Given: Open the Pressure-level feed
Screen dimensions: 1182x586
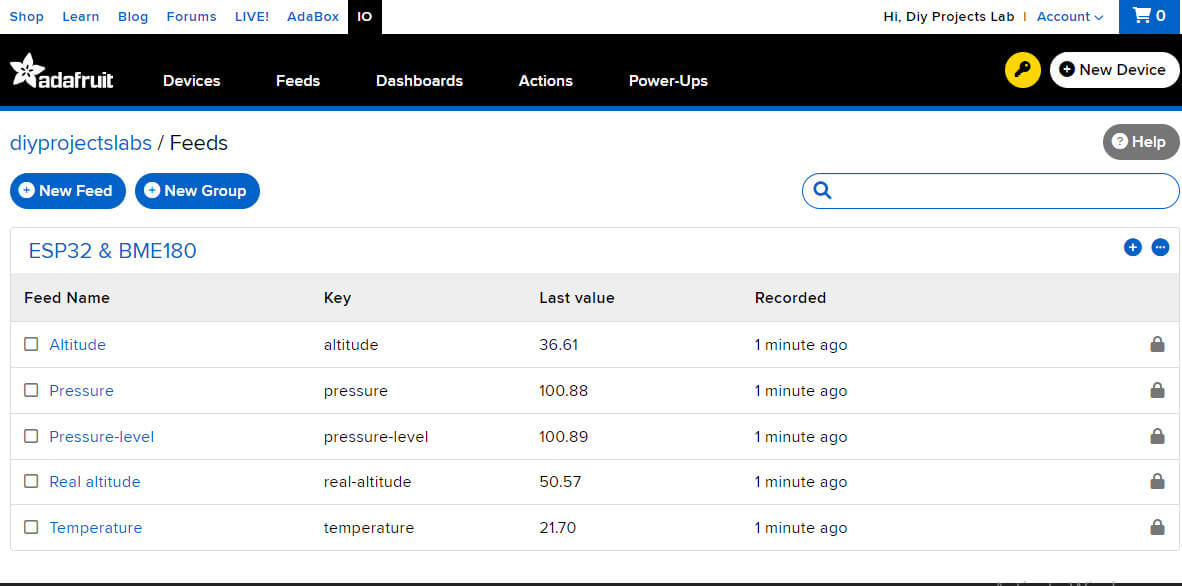Looking at the screenshot, I should 102,437.
